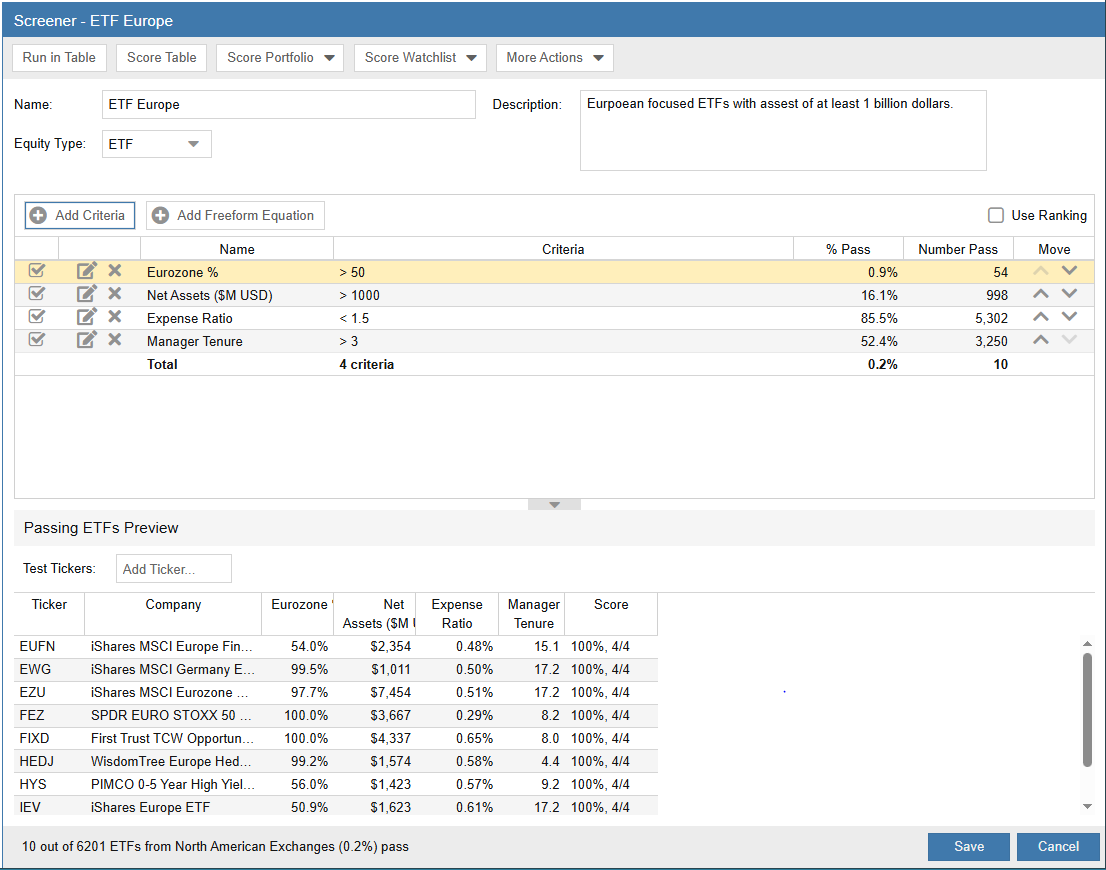This screenshot has width=1106, height=870.
Task: Uncheck the Eurozone % criteria checkbox
Action: [x=37, y=271]
